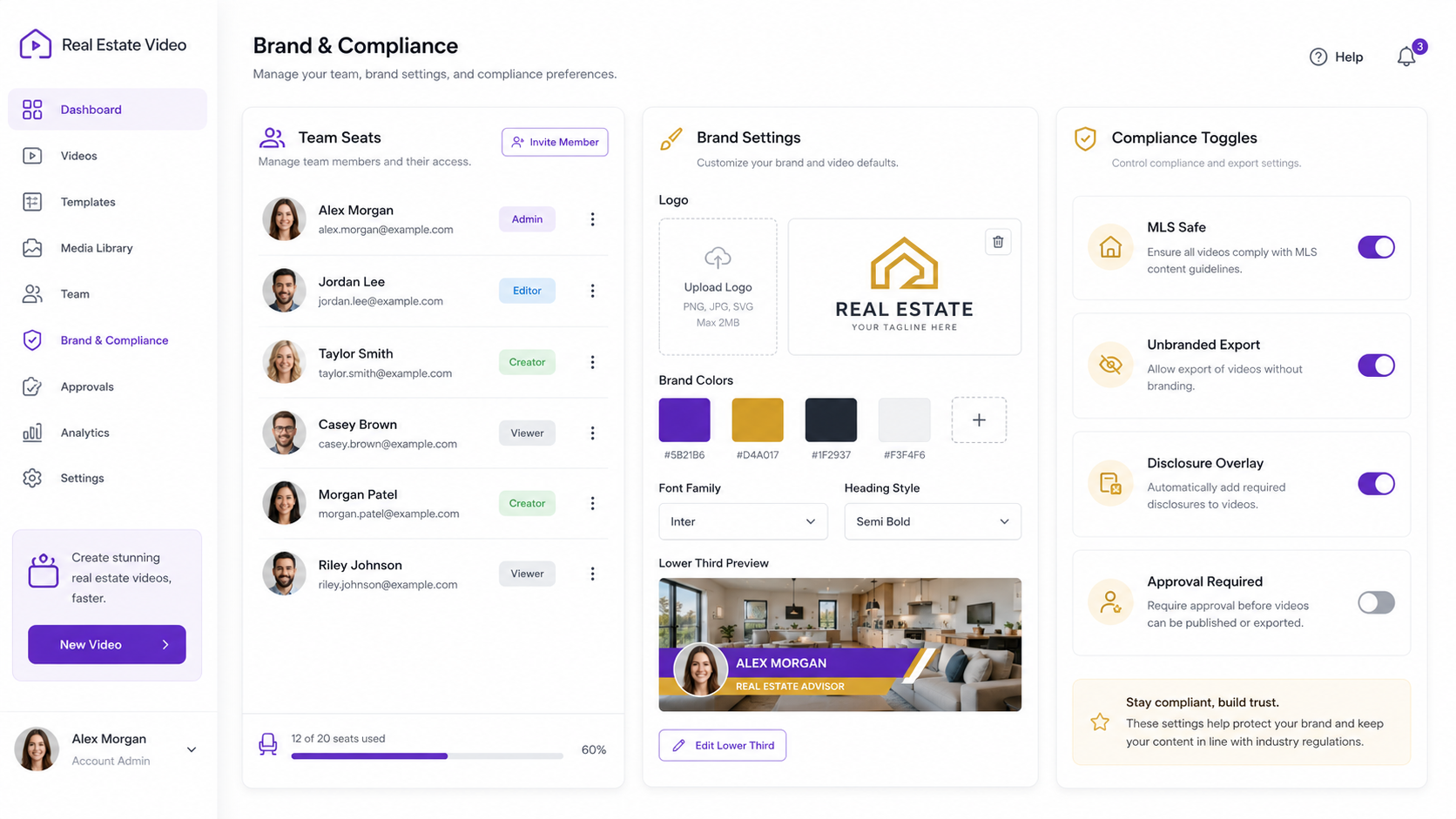This screenshot has height=819, width=1456.
Task: Click the Team Seats people icon
Action: click(272, 138)
